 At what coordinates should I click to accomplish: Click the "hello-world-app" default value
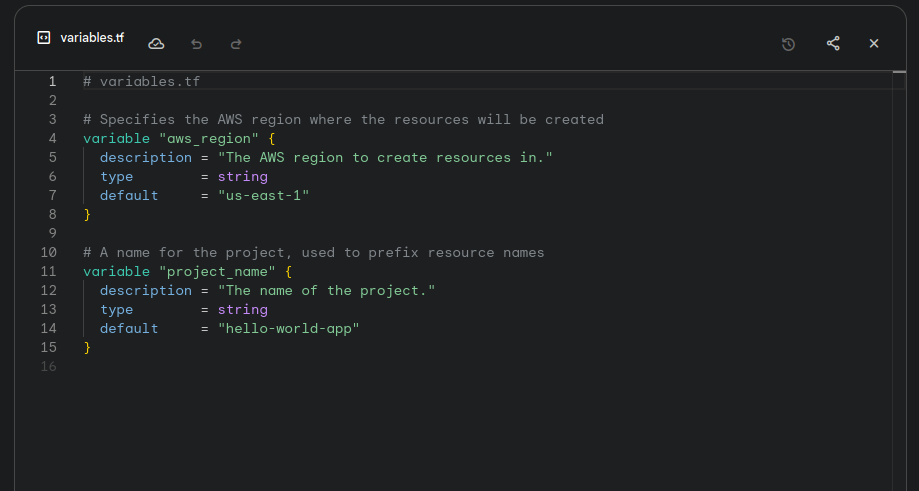(288, 329)
